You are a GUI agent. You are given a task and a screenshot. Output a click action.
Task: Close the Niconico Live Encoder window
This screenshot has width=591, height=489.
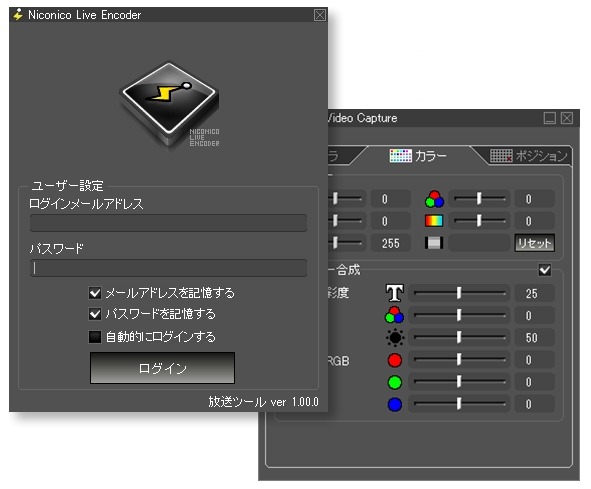(320, 15)
